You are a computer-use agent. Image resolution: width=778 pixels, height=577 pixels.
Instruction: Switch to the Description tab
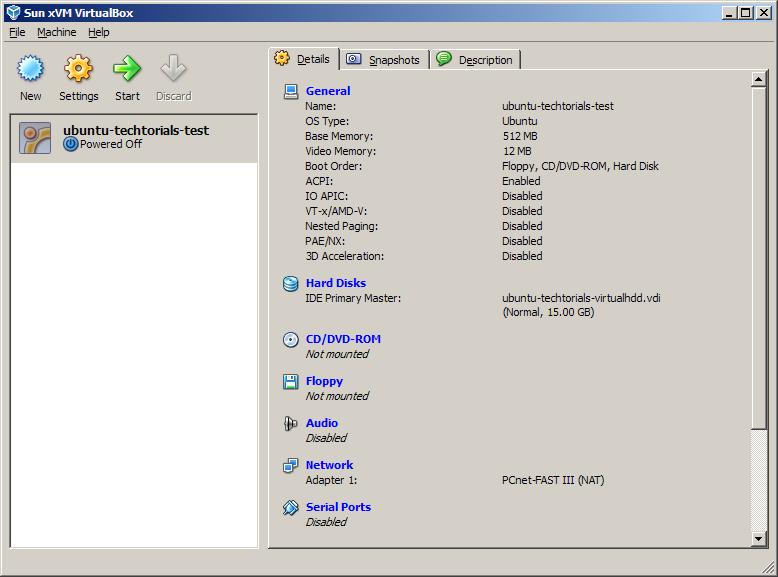click(x=475, y=60)
